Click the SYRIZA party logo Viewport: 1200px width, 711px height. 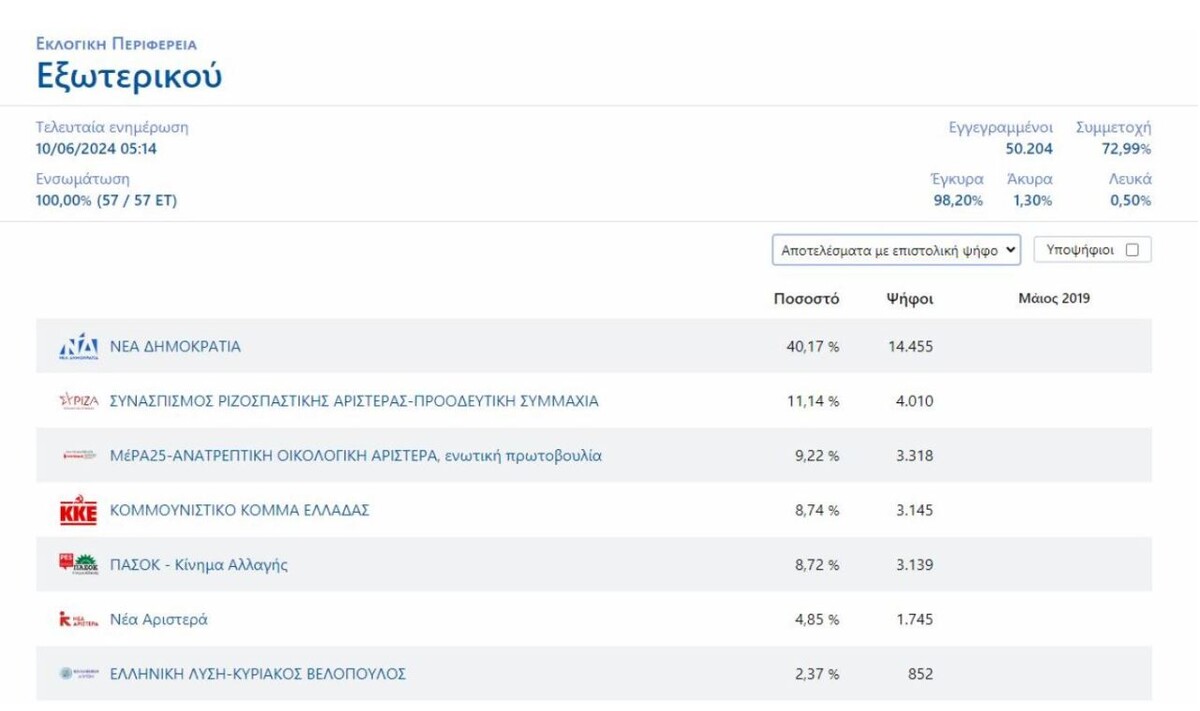point(79,401)
